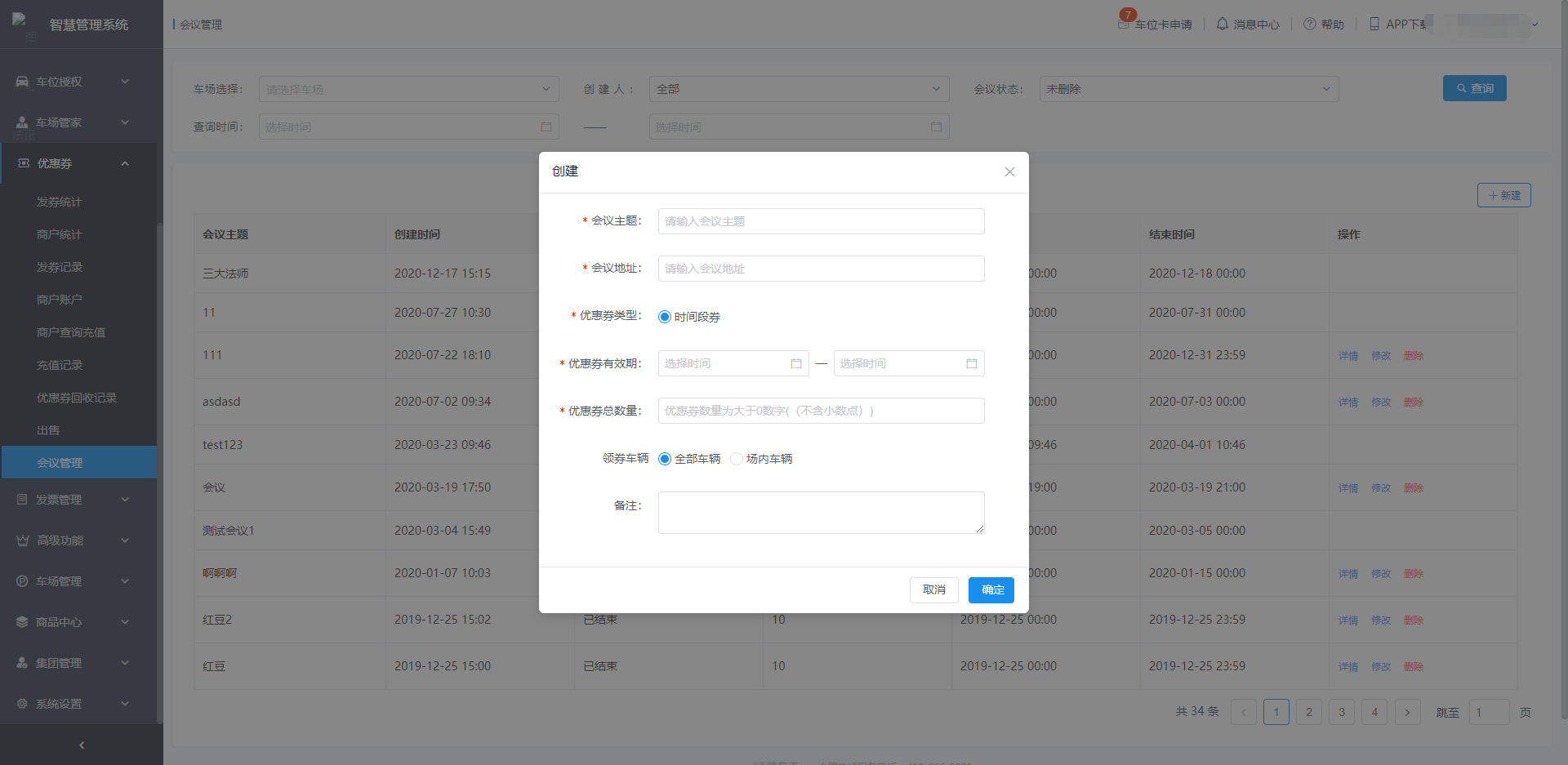Viewport: 1568px width, 765px height.
Task: Expand the 车位授权 sidebar menu chevron
Action: point(125,82)
